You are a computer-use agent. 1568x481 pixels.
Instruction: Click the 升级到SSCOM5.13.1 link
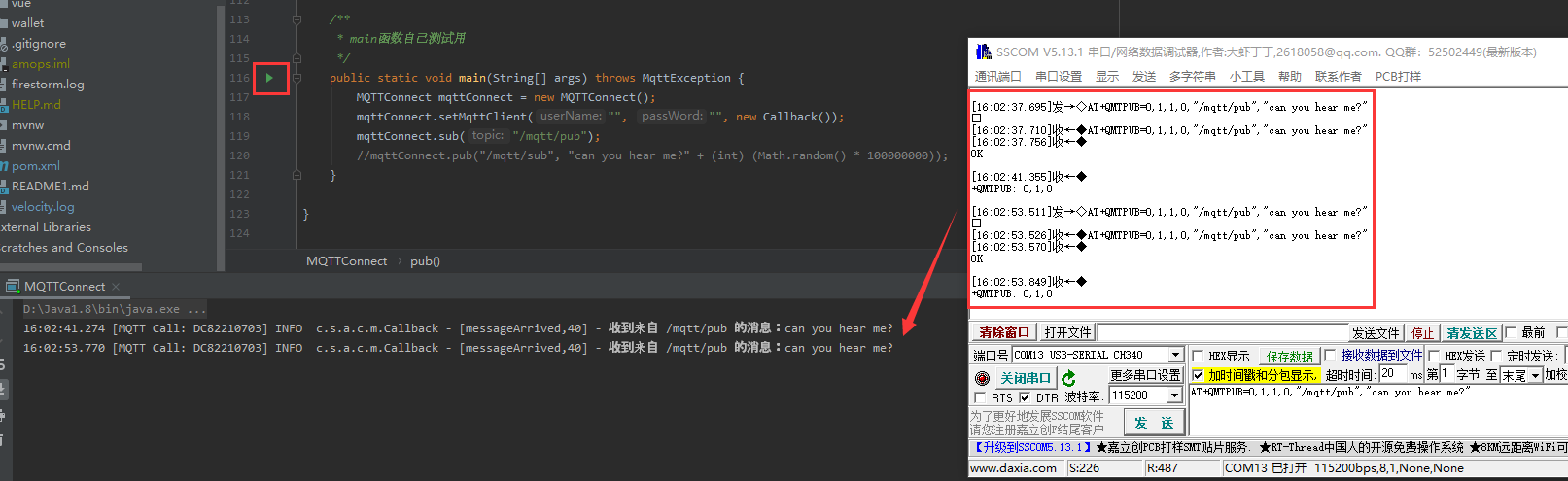[x=1031, y=448]
